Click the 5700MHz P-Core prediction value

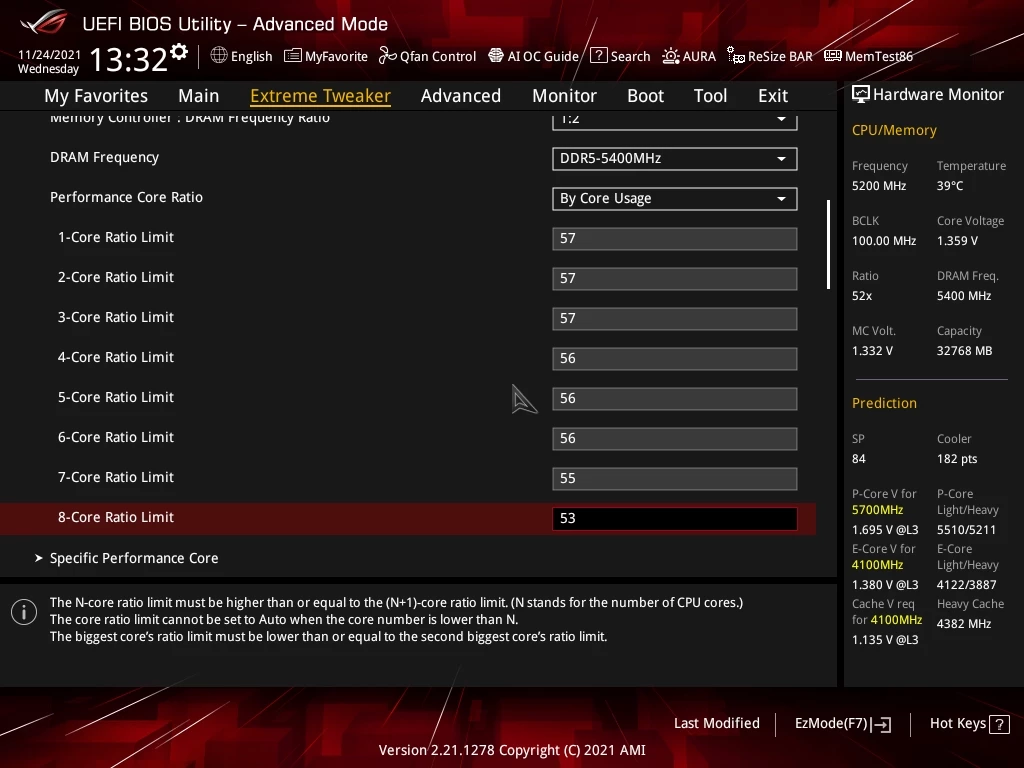[877, 510]
